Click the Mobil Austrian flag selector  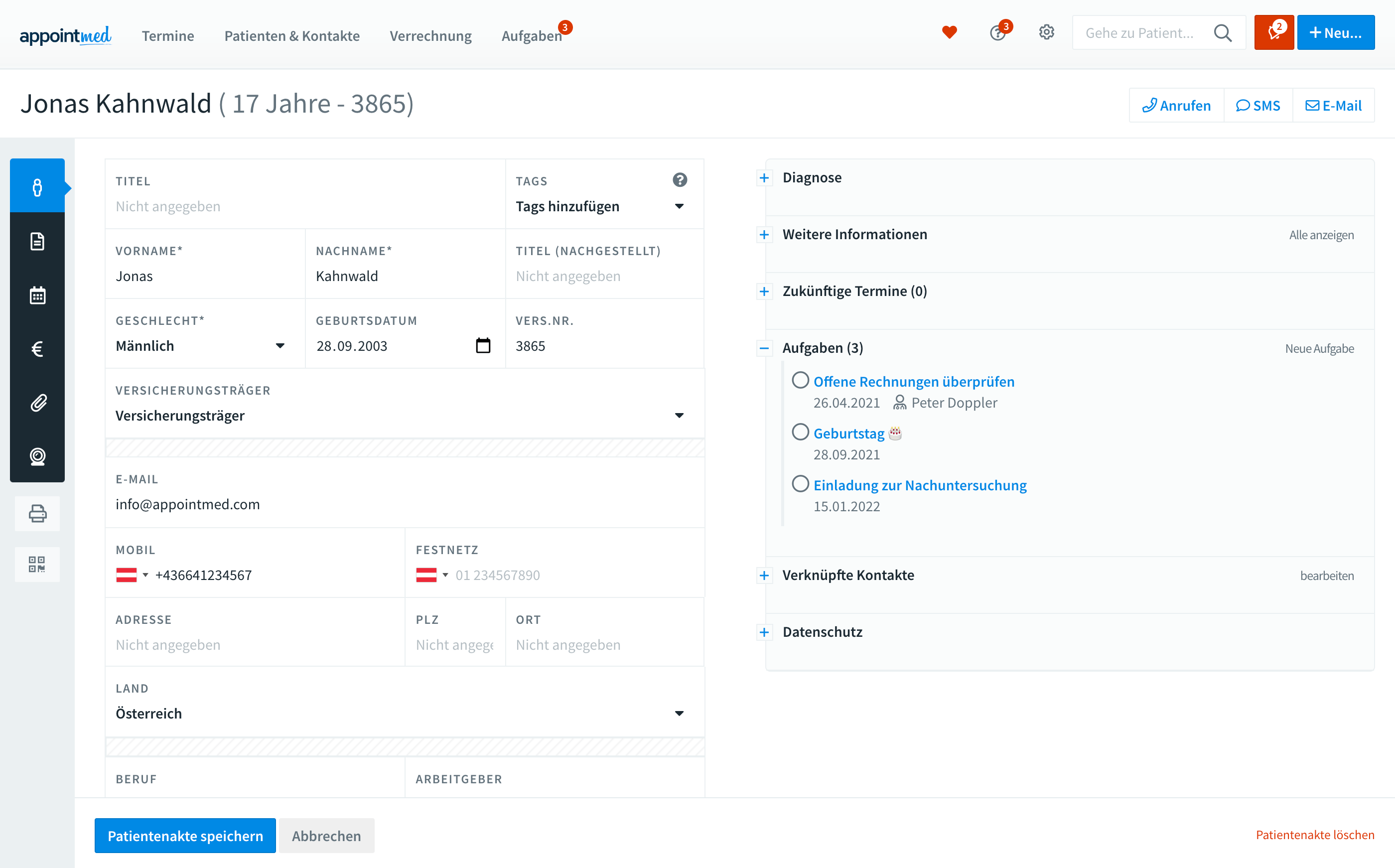pyautogui.click(x=132, y=575)
